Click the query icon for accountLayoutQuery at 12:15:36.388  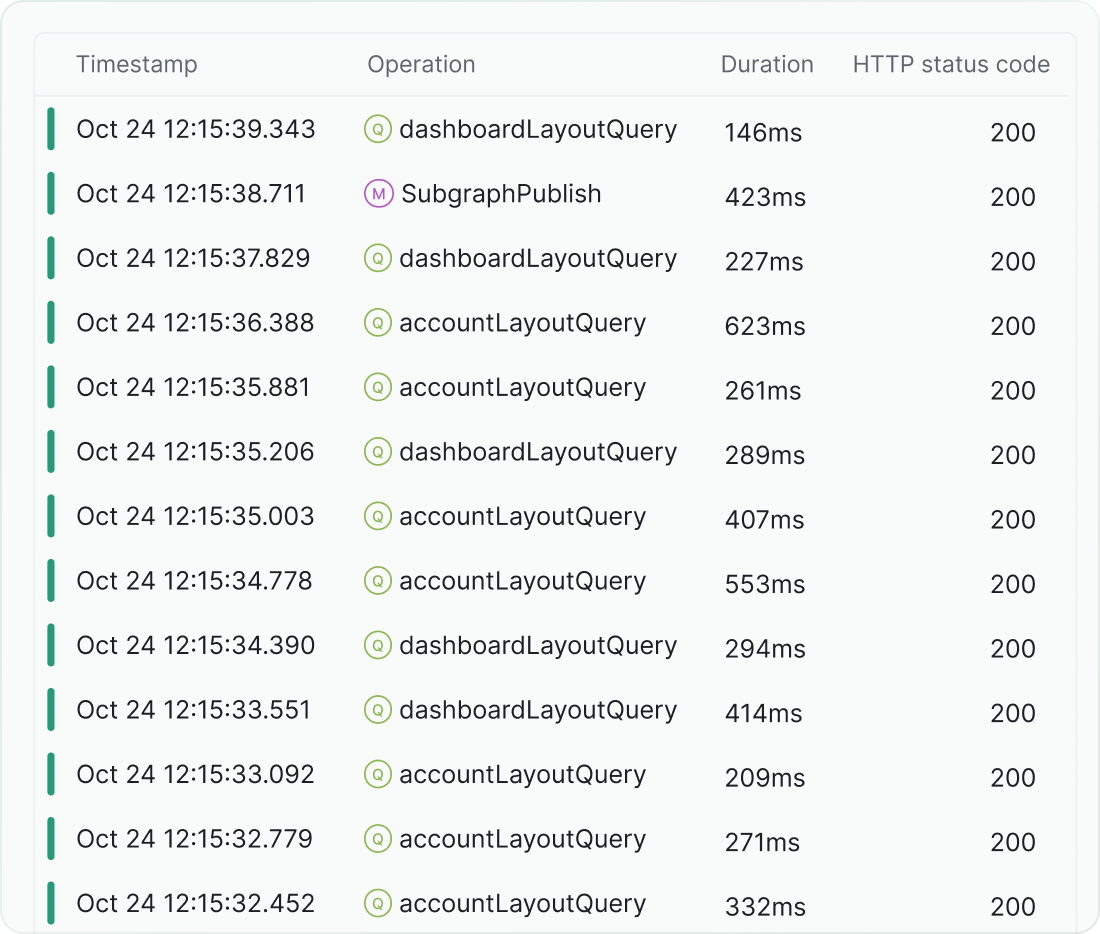377,323
